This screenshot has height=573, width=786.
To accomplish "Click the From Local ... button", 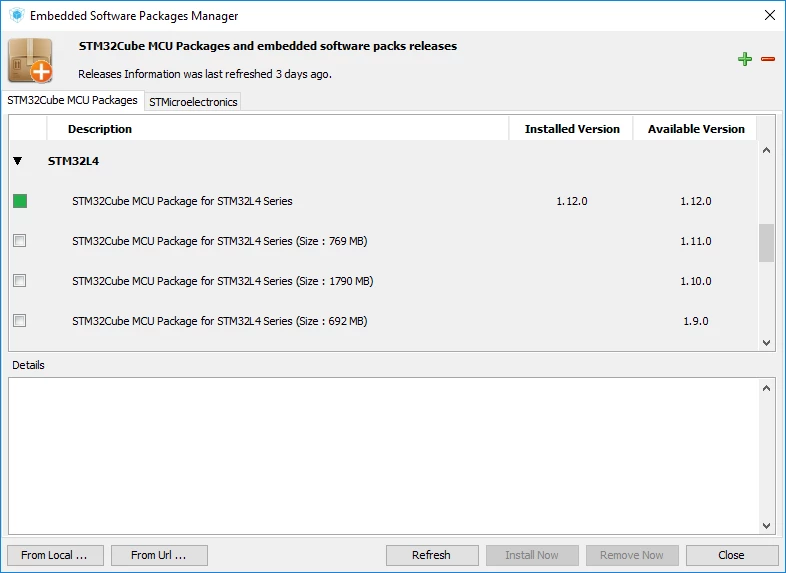I will coord(55,555).
